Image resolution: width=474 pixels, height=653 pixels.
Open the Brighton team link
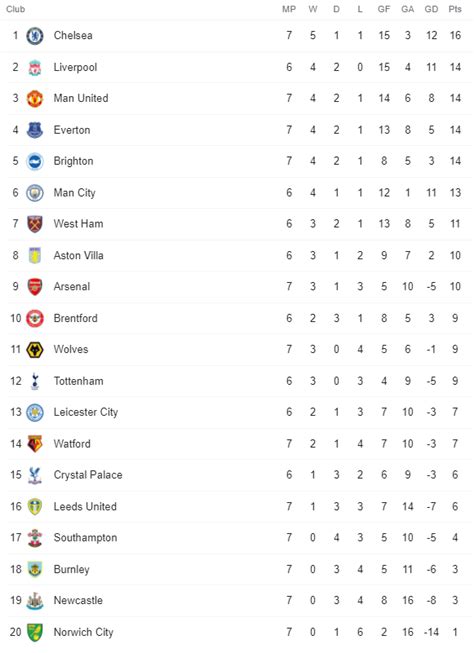click(x=73, y=162)
